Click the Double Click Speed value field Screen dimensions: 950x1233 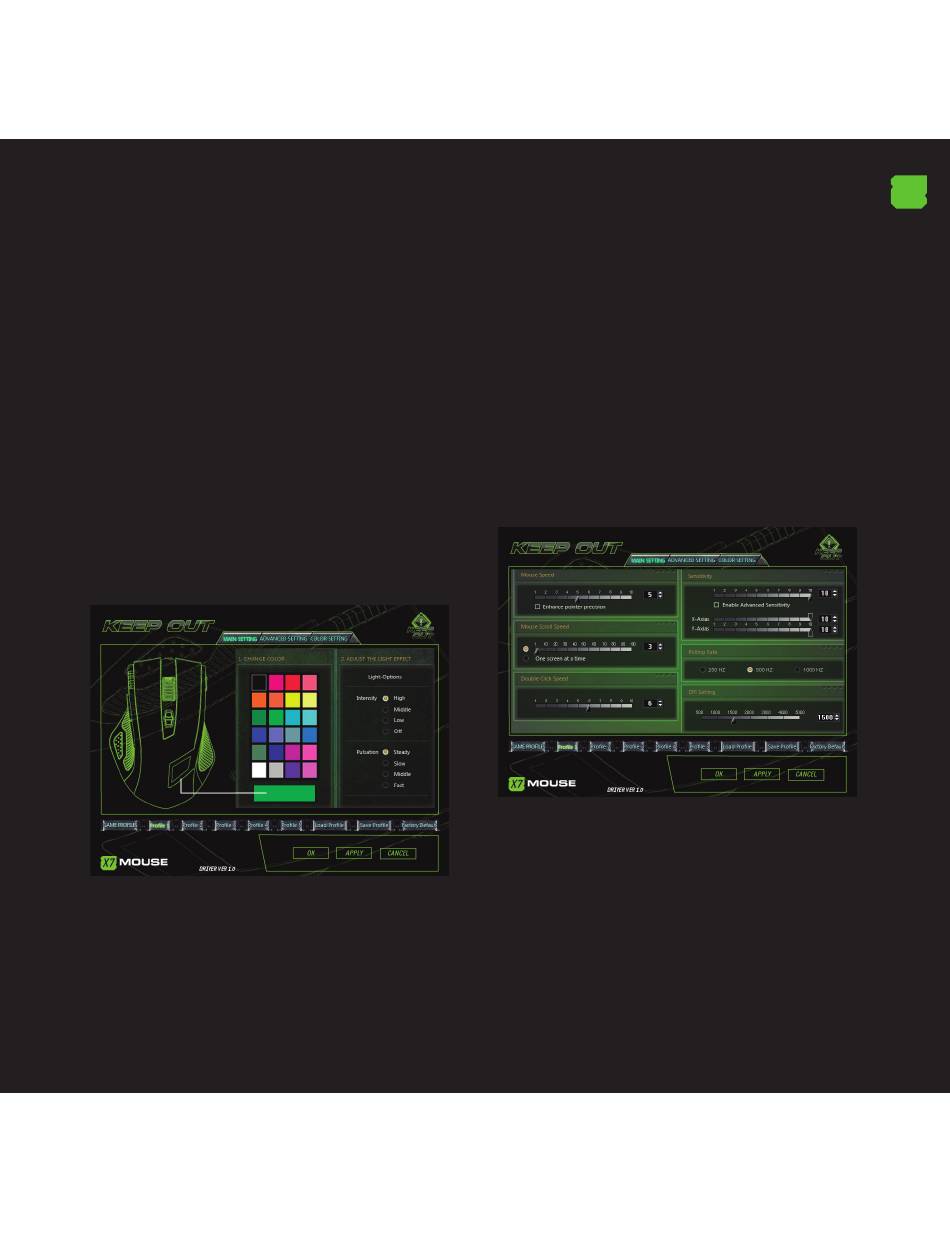coord(650,704)
